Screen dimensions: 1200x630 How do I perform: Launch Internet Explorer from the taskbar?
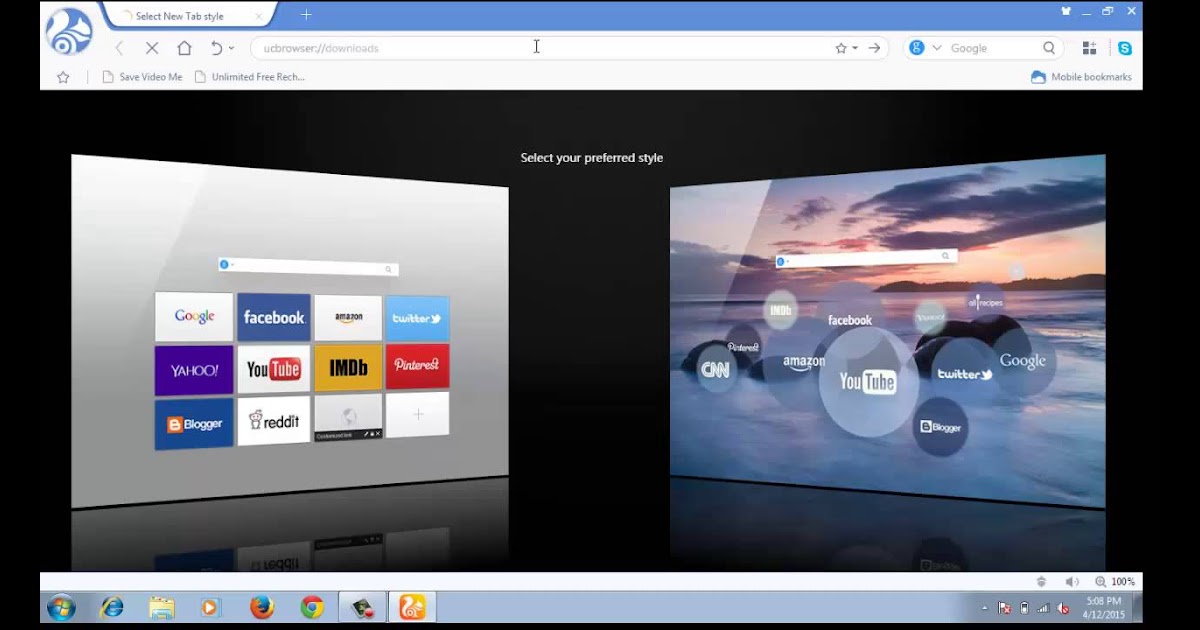(x=112, y=607)
